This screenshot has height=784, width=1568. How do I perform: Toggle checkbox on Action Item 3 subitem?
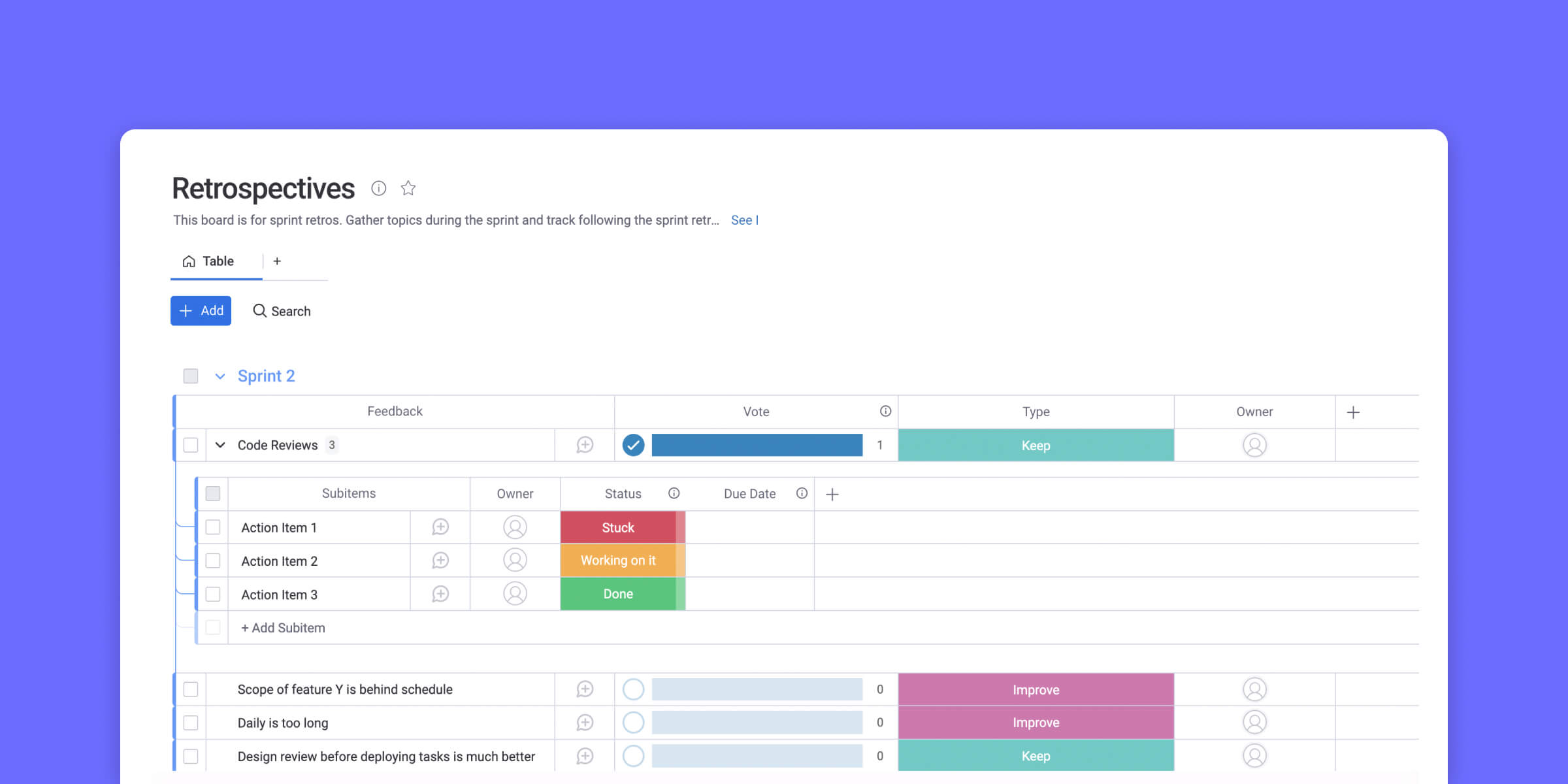pyautogui.click(x=213, y=594)
